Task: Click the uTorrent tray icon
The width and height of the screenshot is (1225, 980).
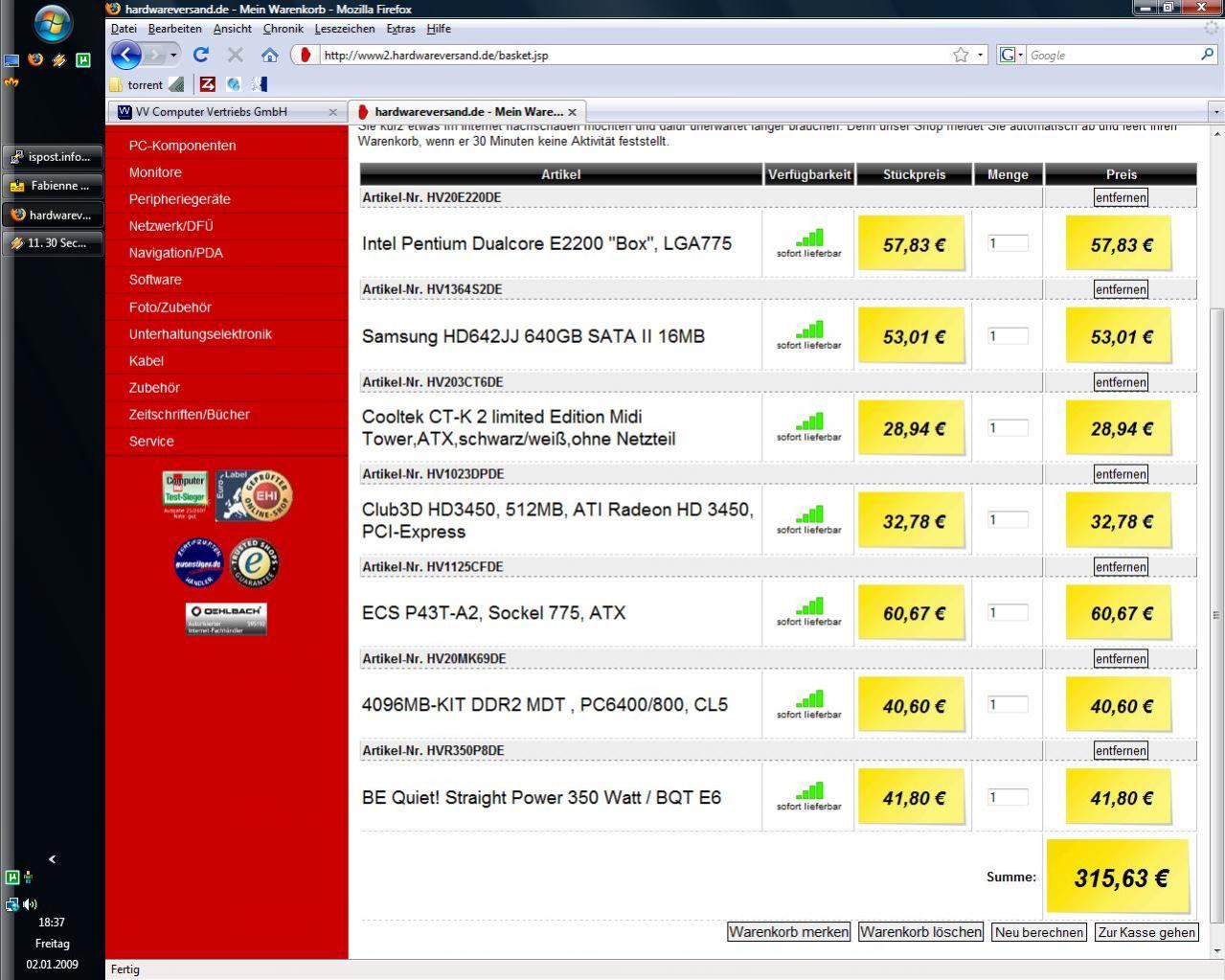Action: coord(11,877)
